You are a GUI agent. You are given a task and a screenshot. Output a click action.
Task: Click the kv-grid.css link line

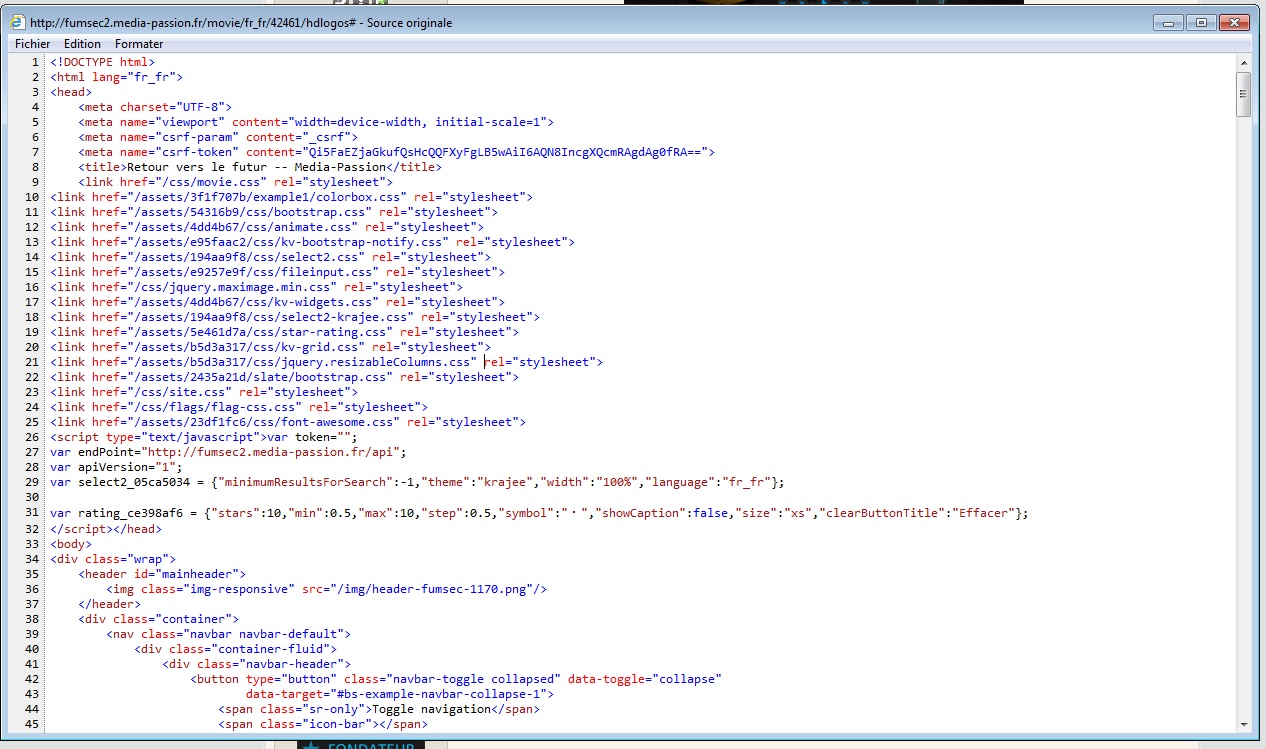pyautogui.click(x=271, y=347)
